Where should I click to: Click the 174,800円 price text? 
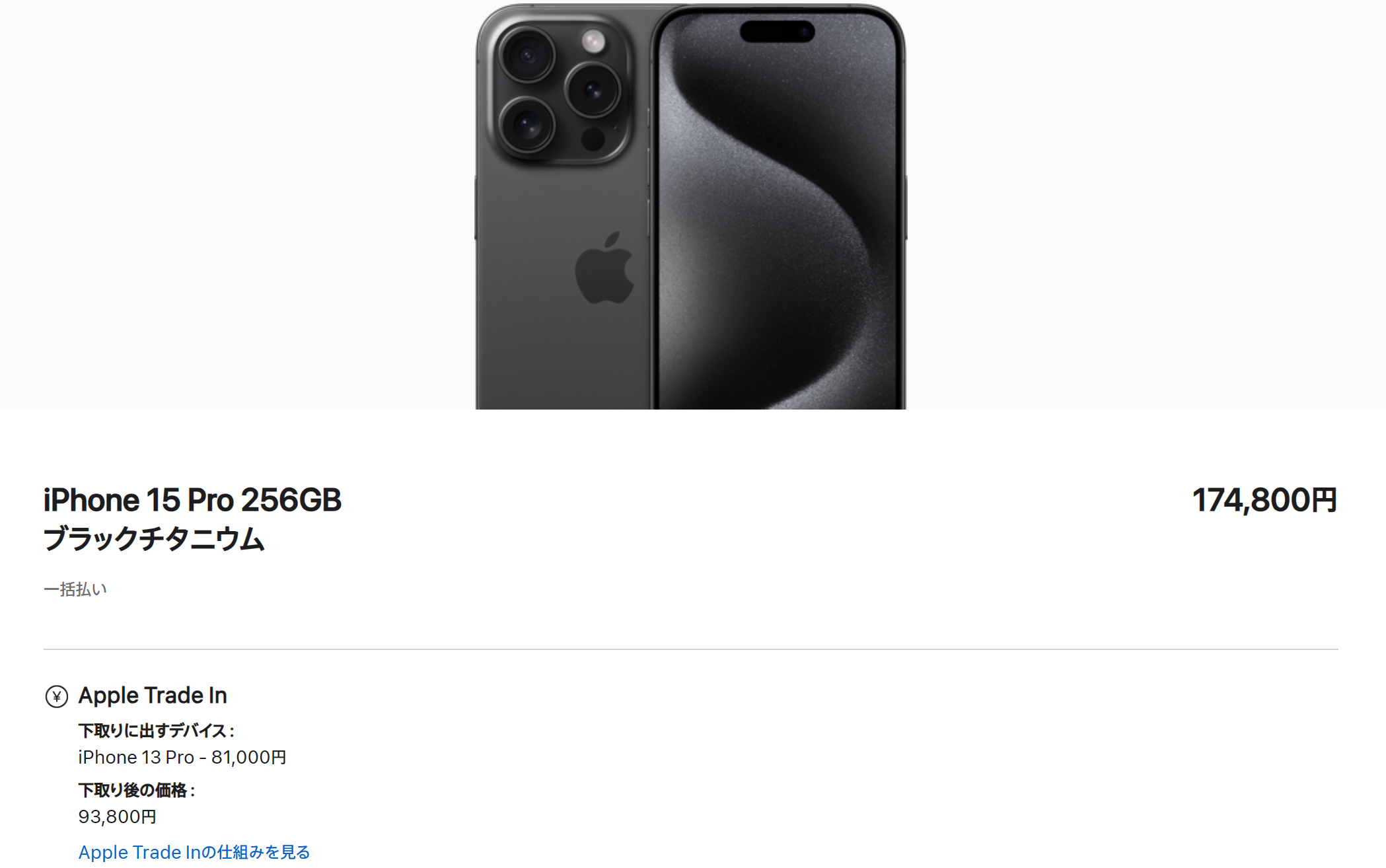[x=1264, y=500]
